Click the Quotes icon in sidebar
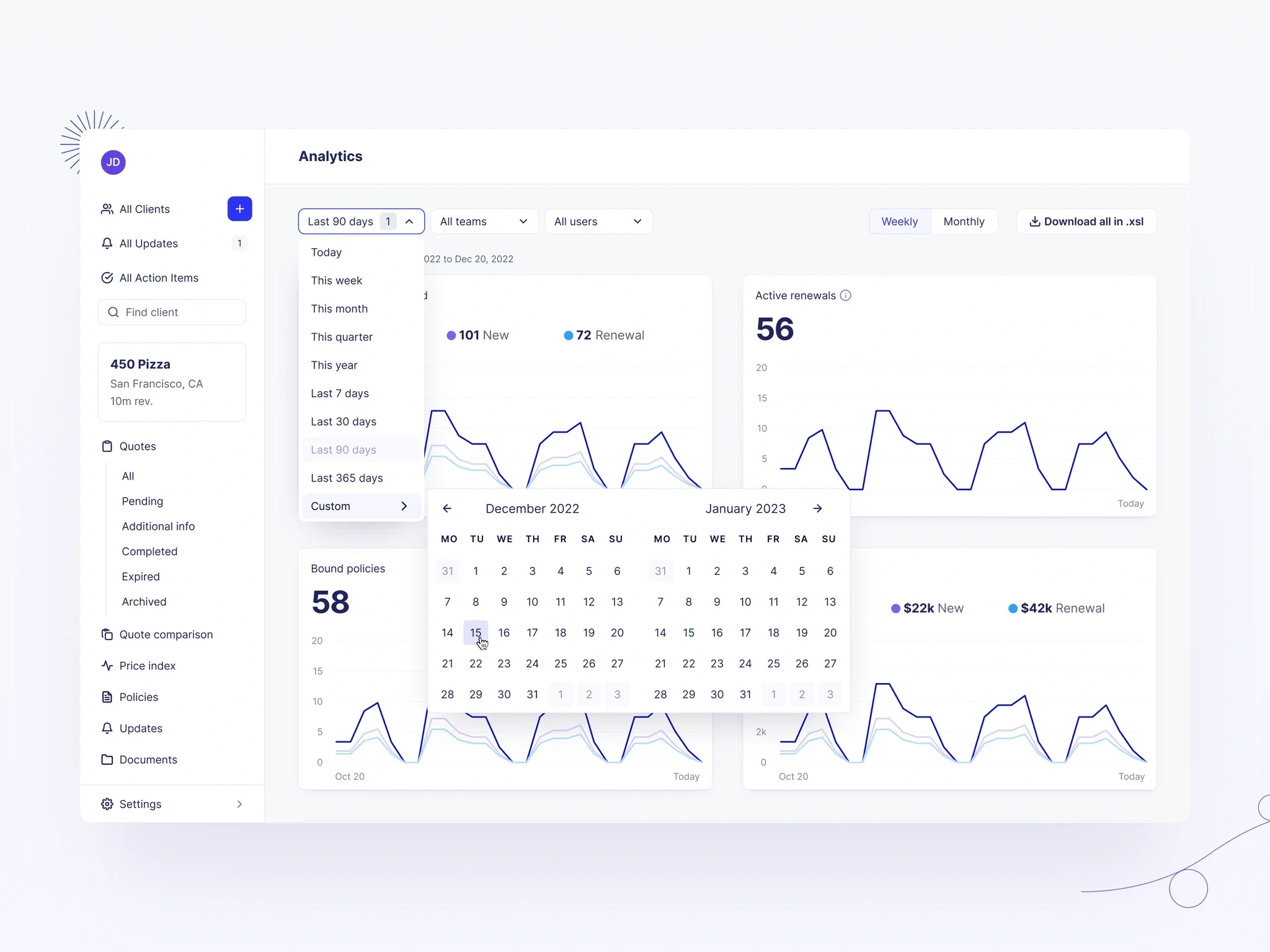This screenshot has height=952, width=1270. pos(108,446)
